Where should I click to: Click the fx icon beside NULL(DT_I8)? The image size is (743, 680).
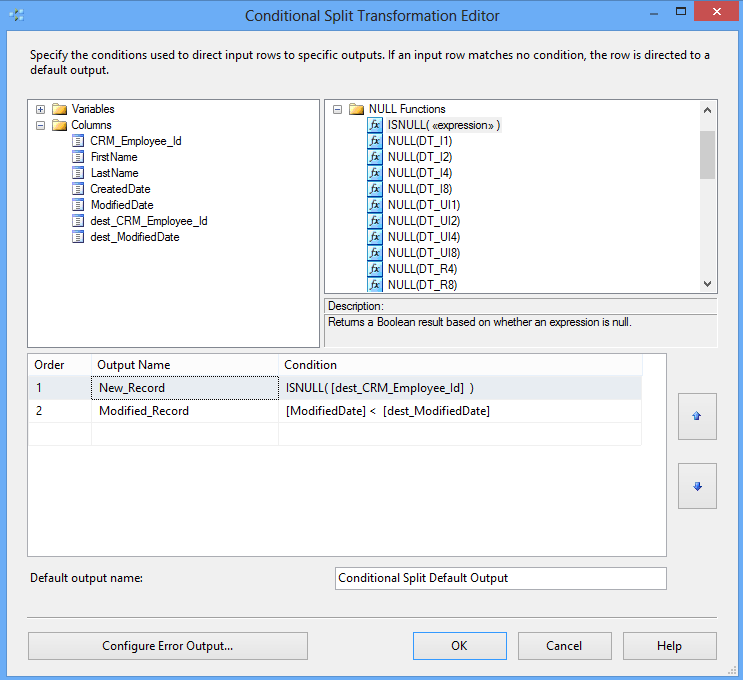375,189
